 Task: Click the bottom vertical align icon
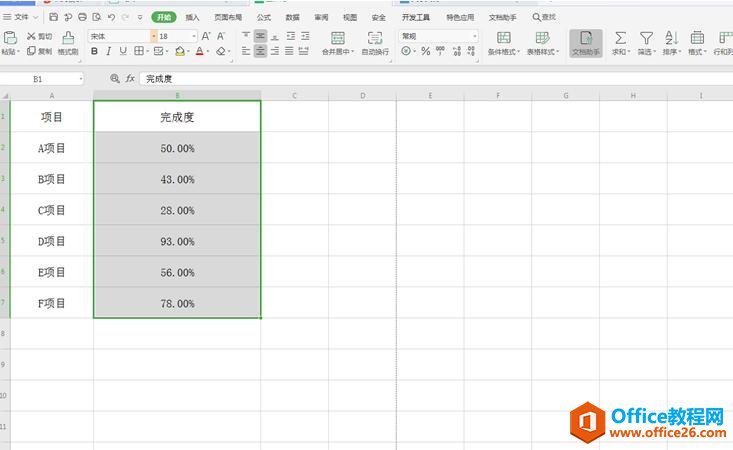(x=275, y=36)
